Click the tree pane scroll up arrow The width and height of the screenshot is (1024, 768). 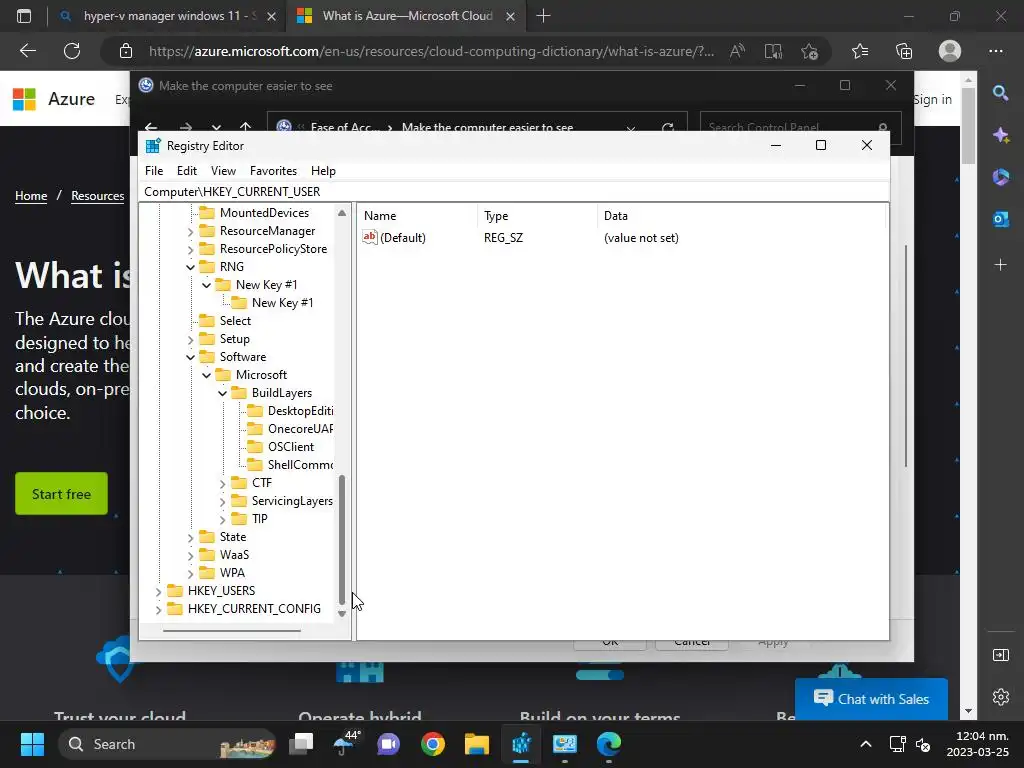(x=342, y=213)
